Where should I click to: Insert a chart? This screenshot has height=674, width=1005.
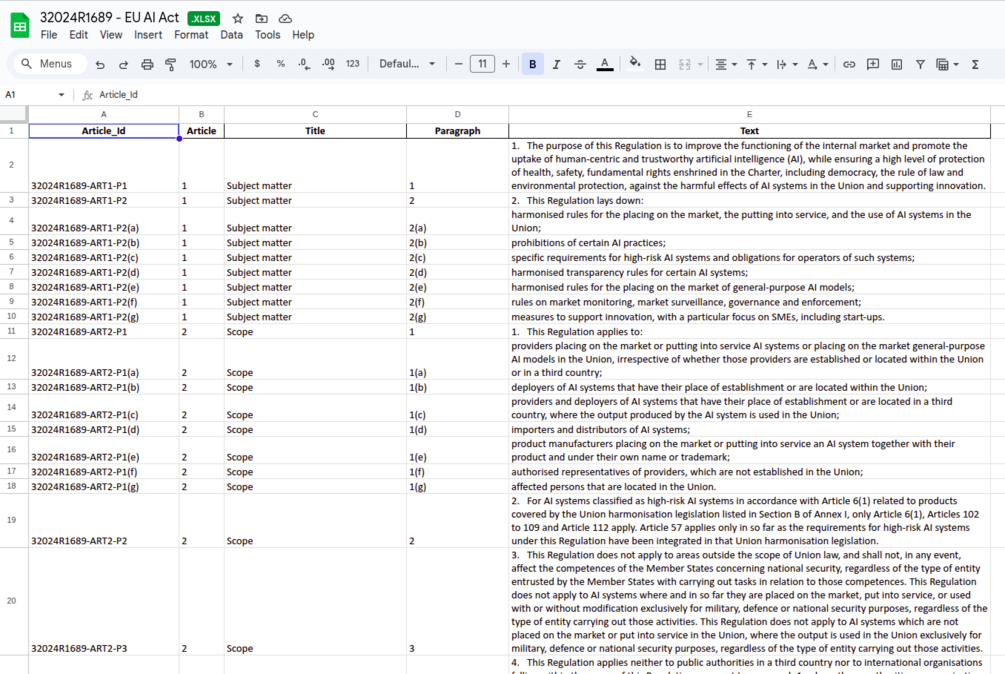(897, 64)
